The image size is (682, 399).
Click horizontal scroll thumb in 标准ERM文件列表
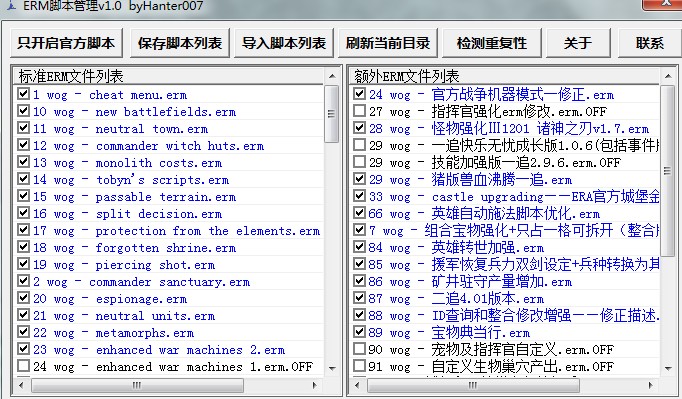137,385
